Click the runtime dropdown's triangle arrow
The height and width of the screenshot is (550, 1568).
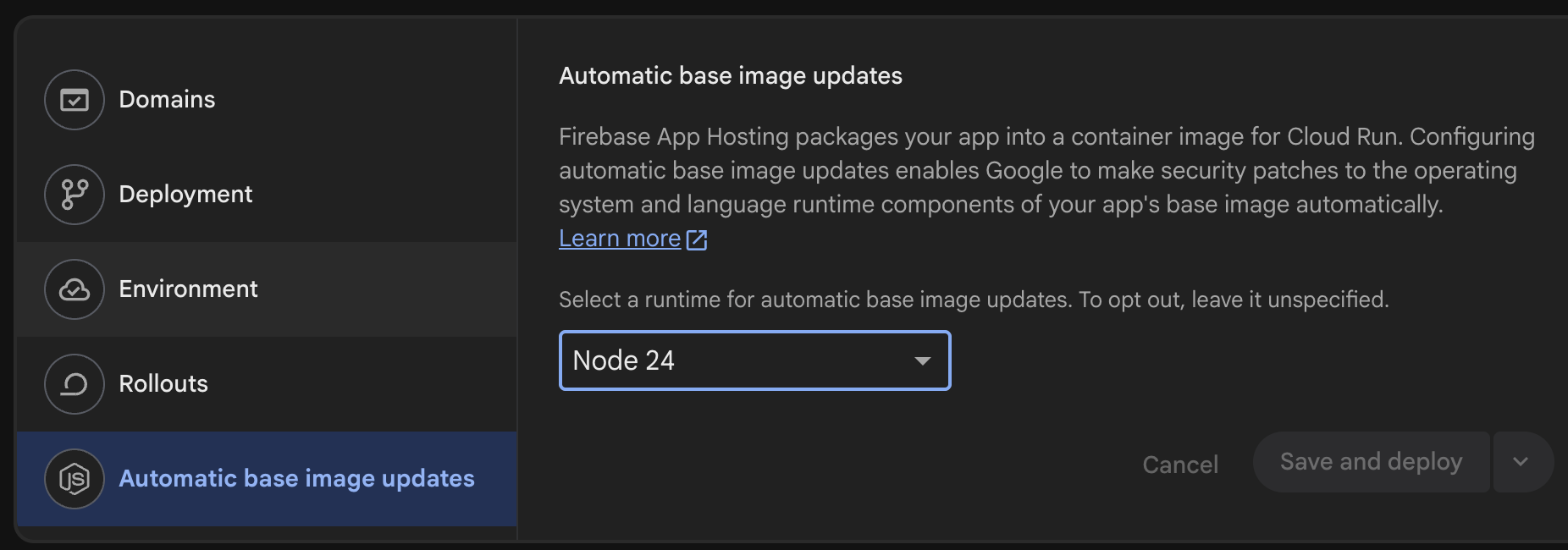click(x=923, y=361)
